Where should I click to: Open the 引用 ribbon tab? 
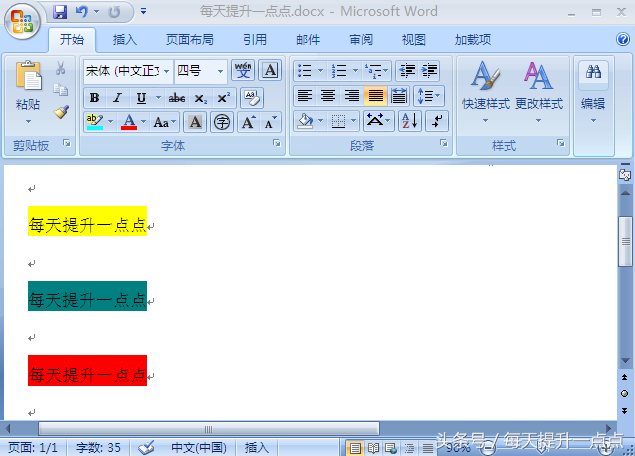[255, 40]
